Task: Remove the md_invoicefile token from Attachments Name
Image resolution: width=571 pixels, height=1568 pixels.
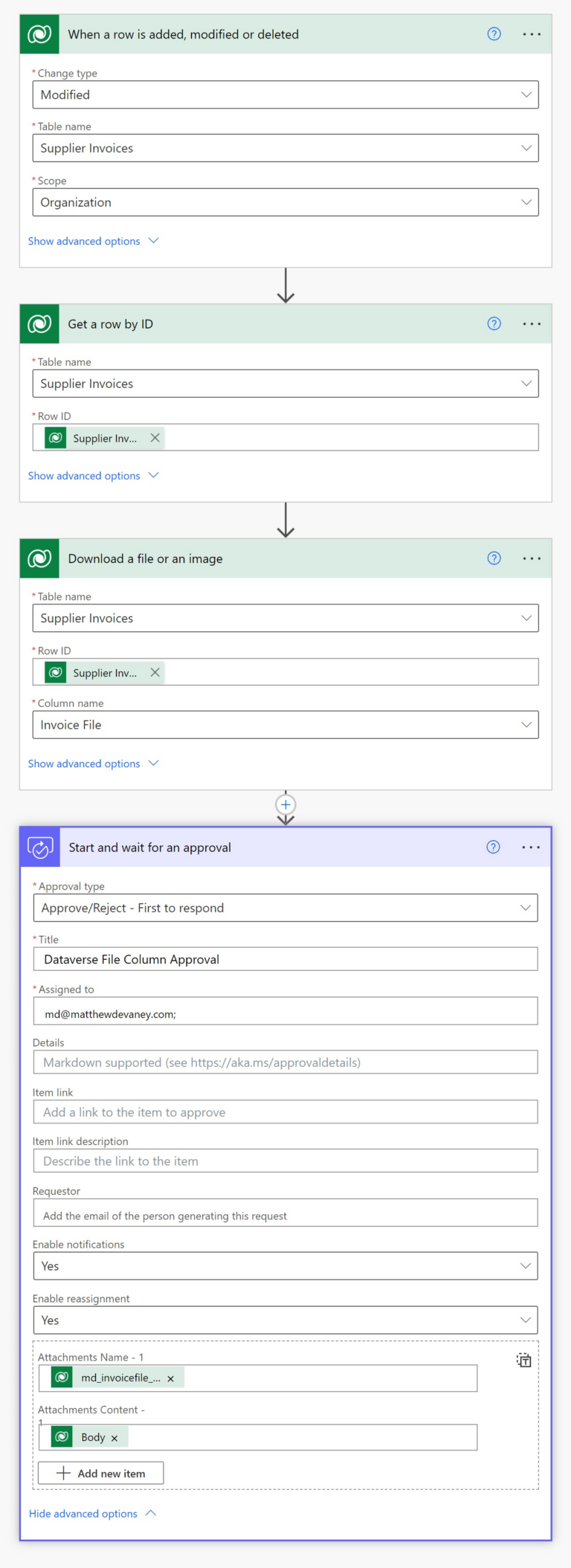Action: pos(170,1378)
